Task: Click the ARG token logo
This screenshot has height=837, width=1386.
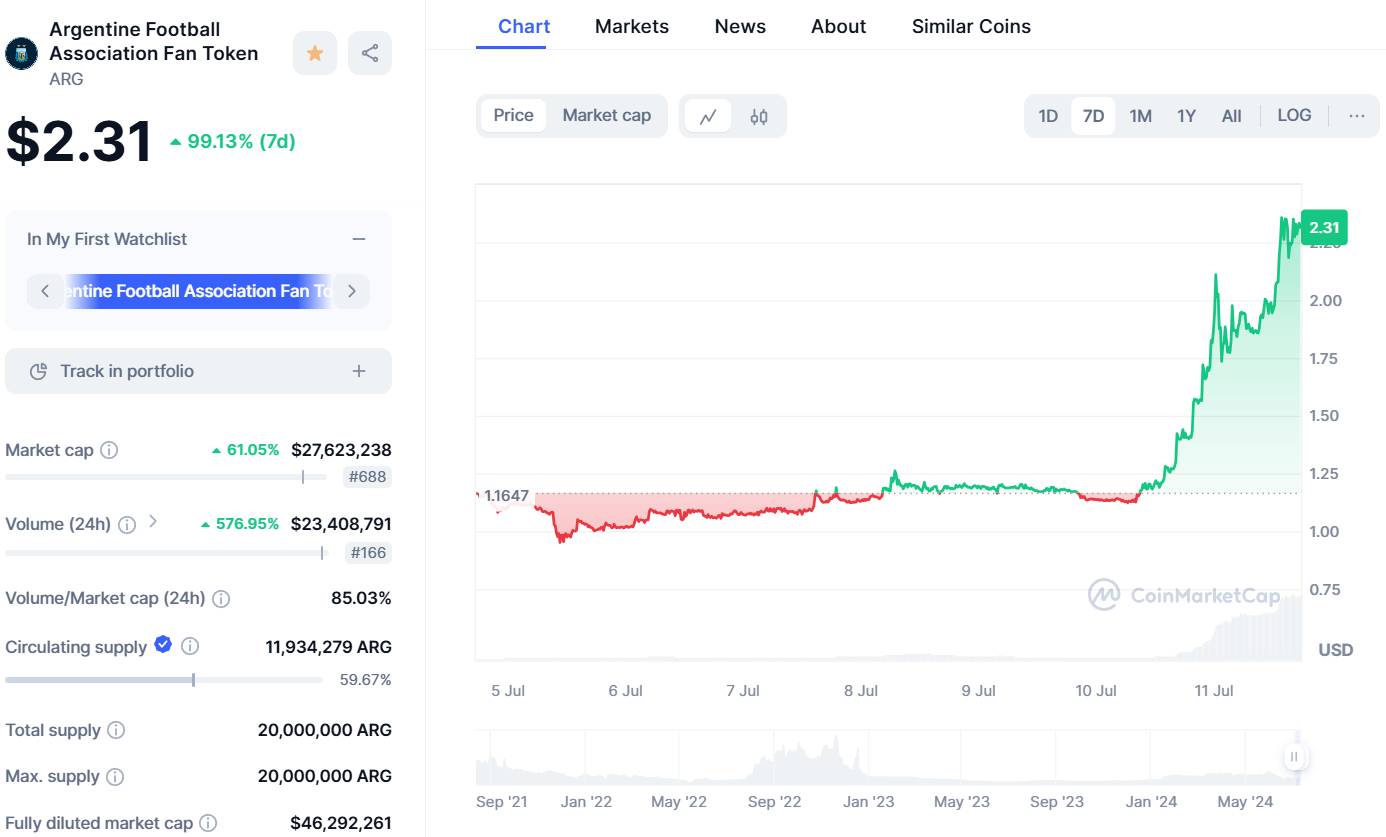Action: [21, 53]
